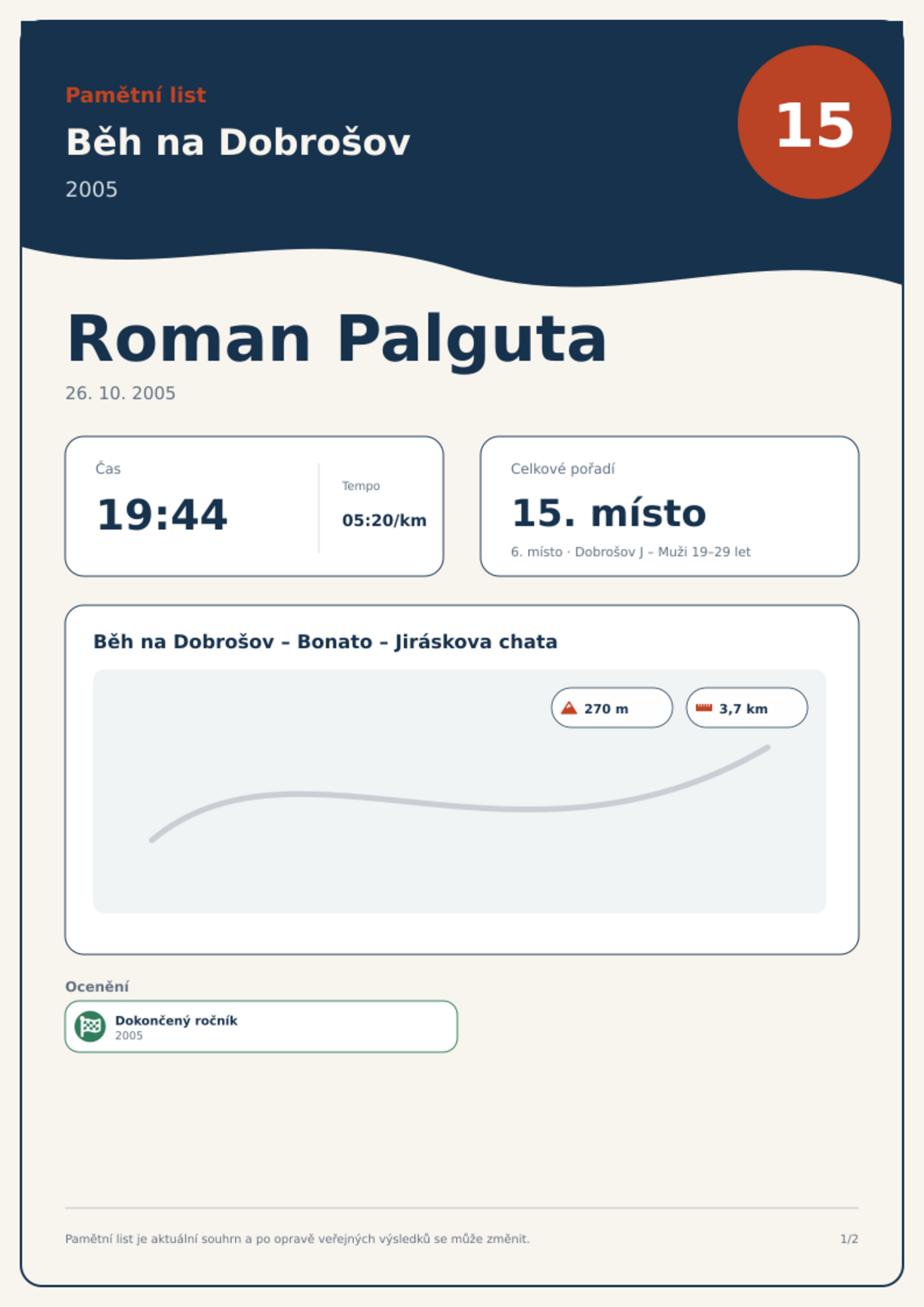
Task: Click the page indicator 1/2
Action: tap(849, 1239)
